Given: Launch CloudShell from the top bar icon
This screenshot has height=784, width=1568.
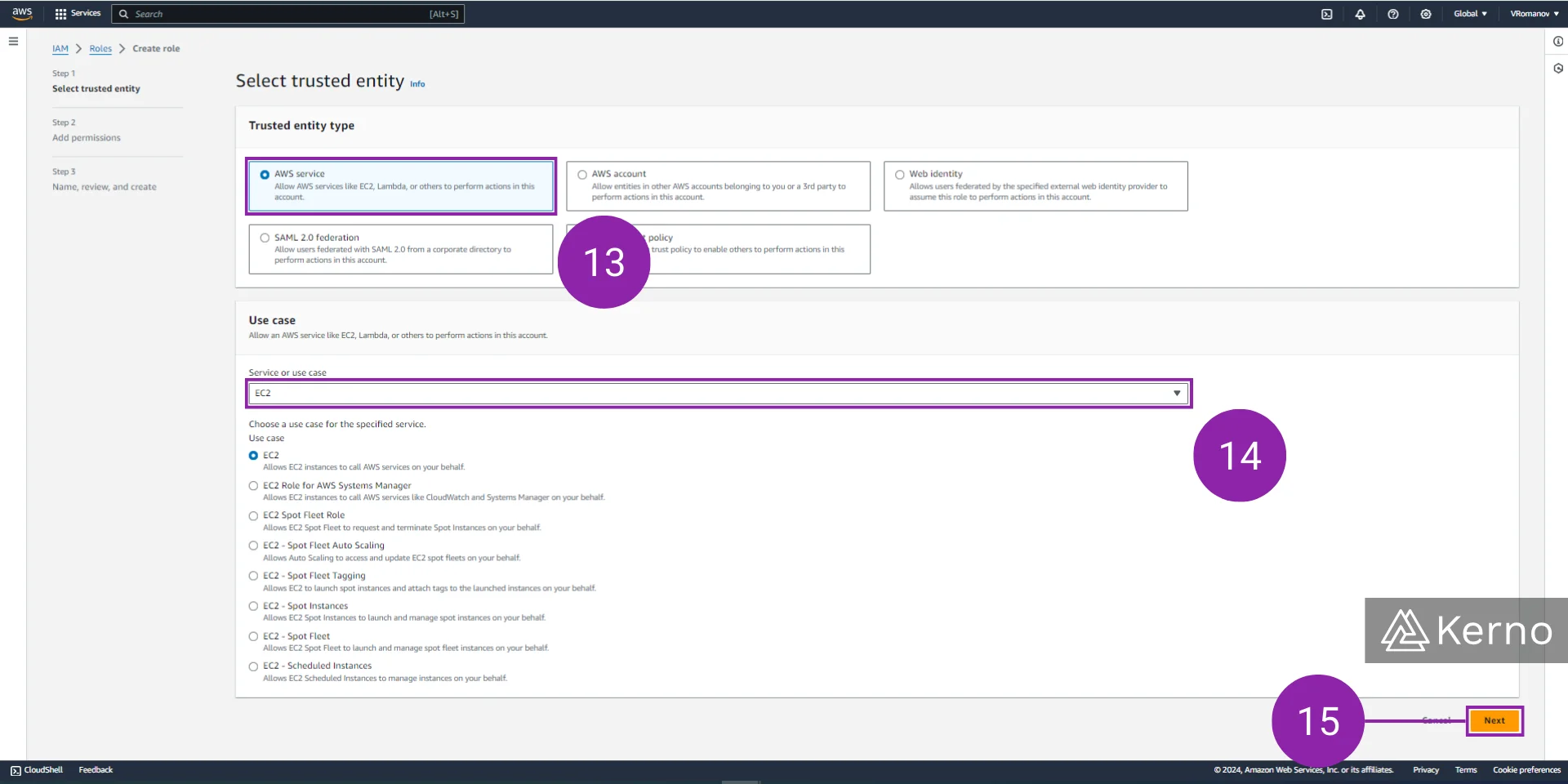Looking at the screenshot, I should tap(1327, 14).
